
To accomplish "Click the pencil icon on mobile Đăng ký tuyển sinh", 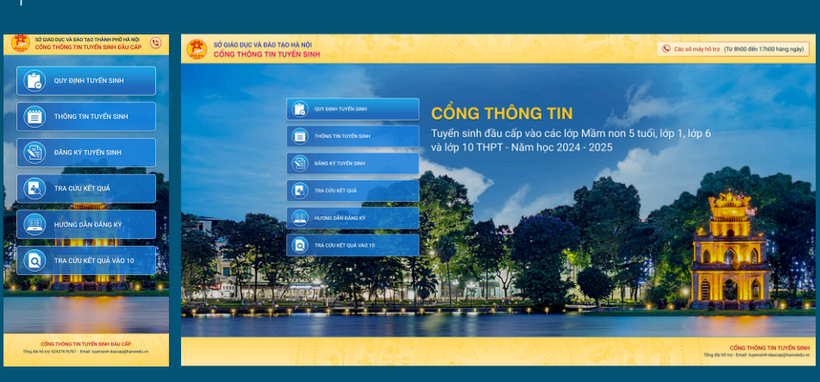I will pos(35,153).
